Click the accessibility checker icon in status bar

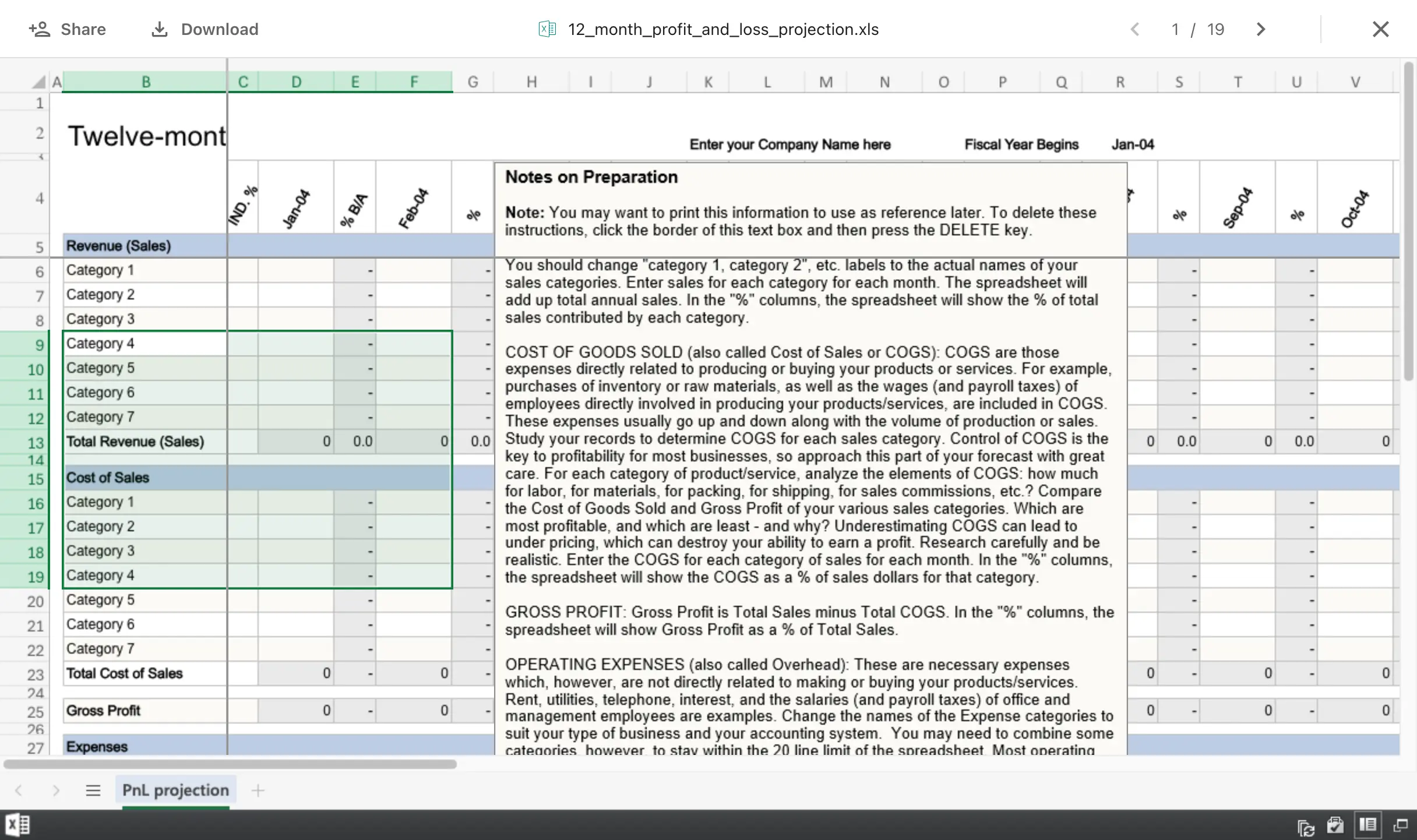[1336, 825]
